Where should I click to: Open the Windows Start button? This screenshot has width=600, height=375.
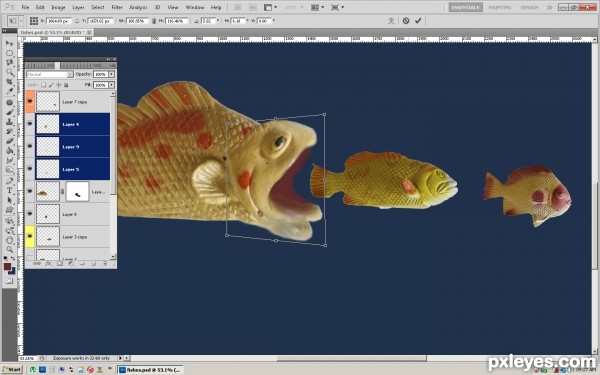tap(12, 370)
